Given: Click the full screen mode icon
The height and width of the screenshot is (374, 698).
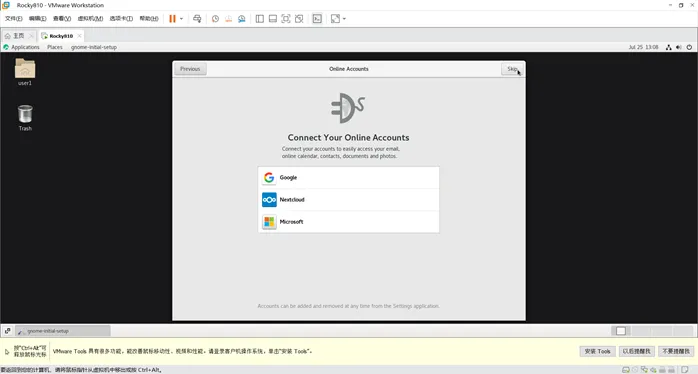Looking at the screenshot, I should (x=286, y=19).
